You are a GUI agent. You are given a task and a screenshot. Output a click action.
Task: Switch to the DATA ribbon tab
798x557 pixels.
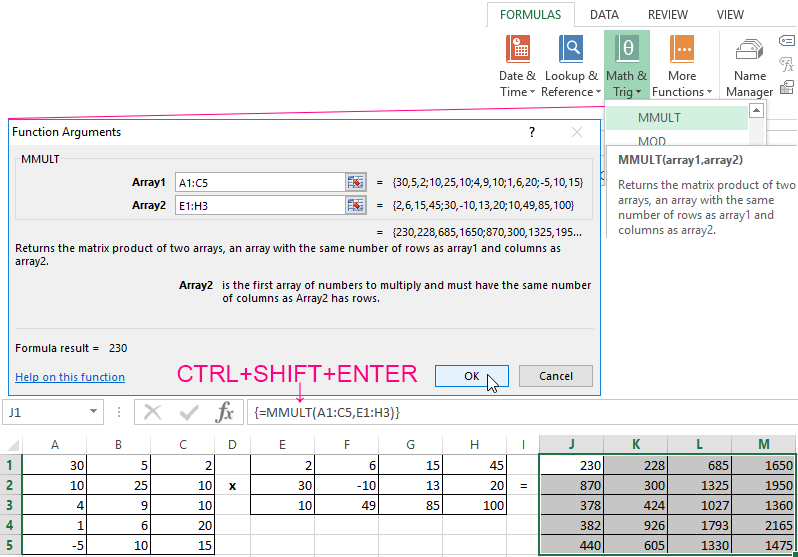pyautogui.click(x=604, y=15)
